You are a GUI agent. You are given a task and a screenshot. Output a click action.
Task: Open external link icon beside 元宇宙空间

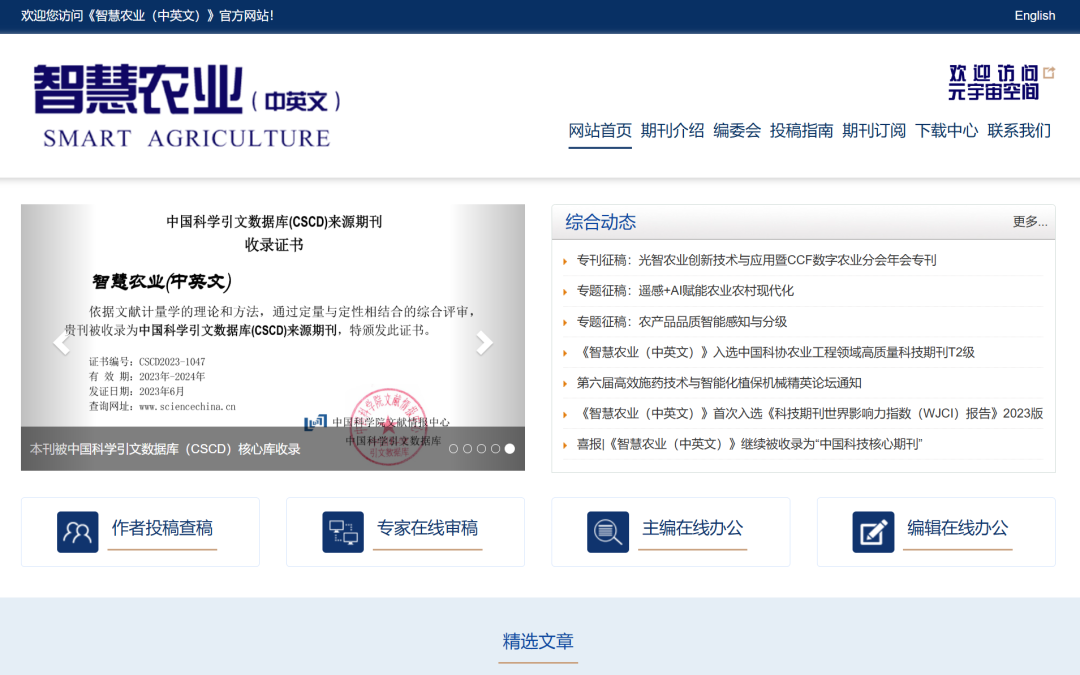1049,72
